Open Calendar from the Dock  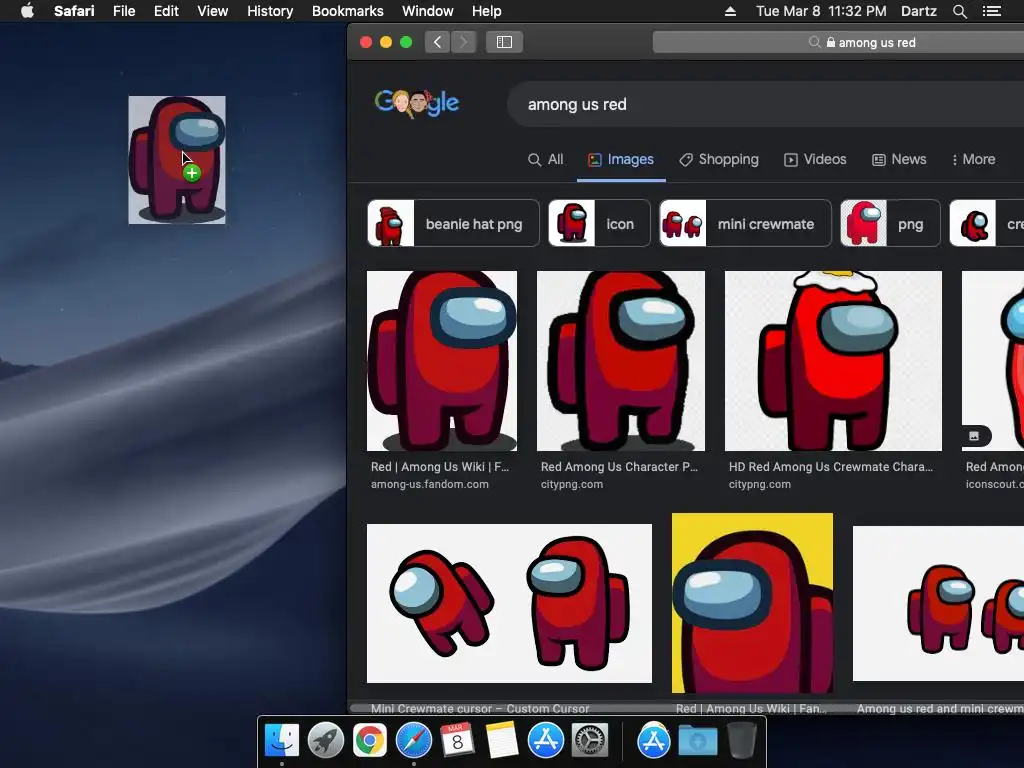[x=457, y=741]
